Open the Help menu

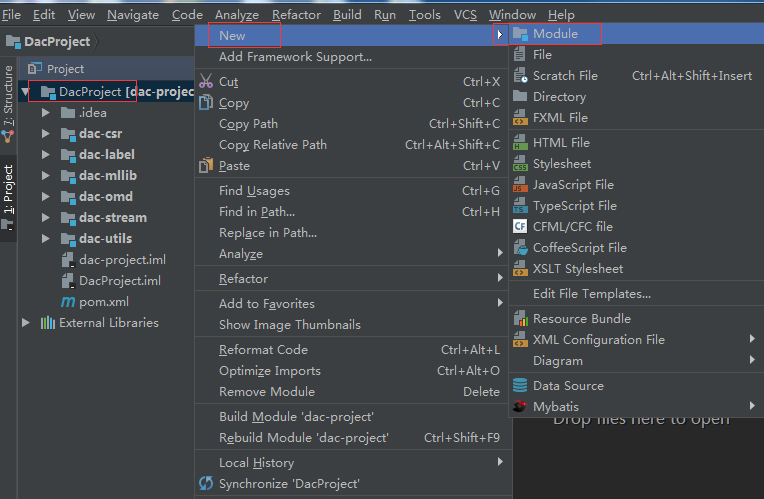(561, 15)
